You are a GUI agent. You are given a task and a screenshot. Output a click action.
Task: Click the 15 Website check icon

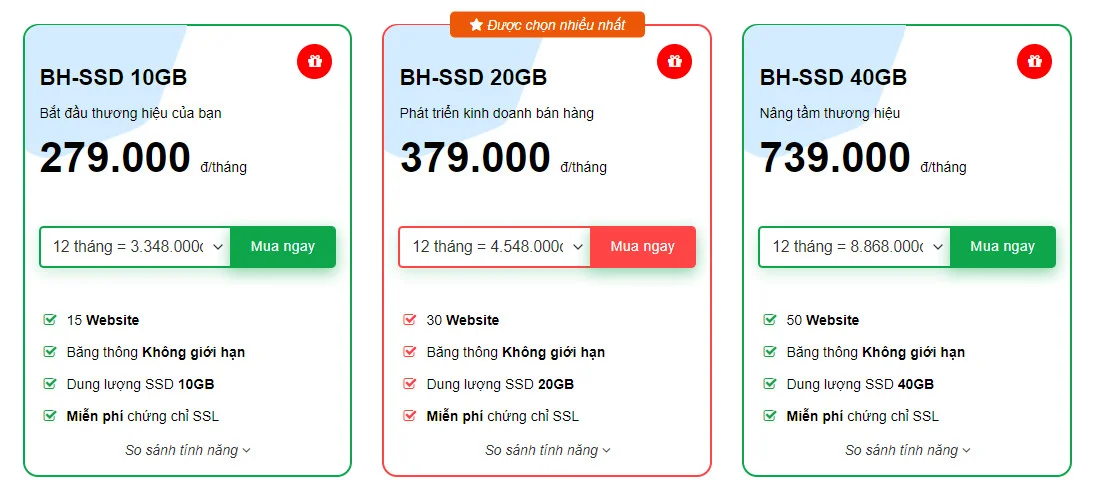tap(49, 320)
